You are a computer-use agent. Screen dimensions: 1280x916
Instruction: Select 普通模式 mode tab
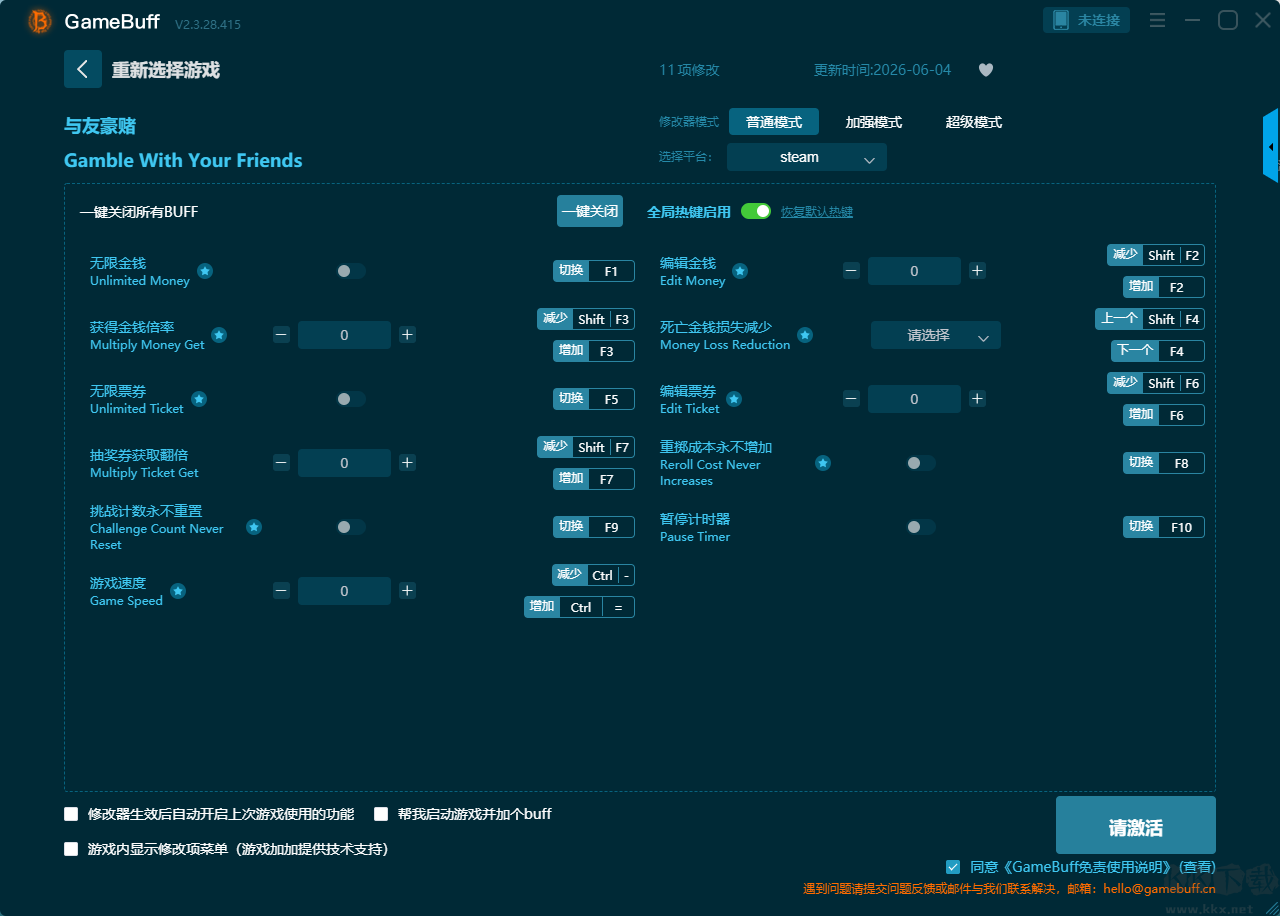pyautogui.click(x=774, y=122)
